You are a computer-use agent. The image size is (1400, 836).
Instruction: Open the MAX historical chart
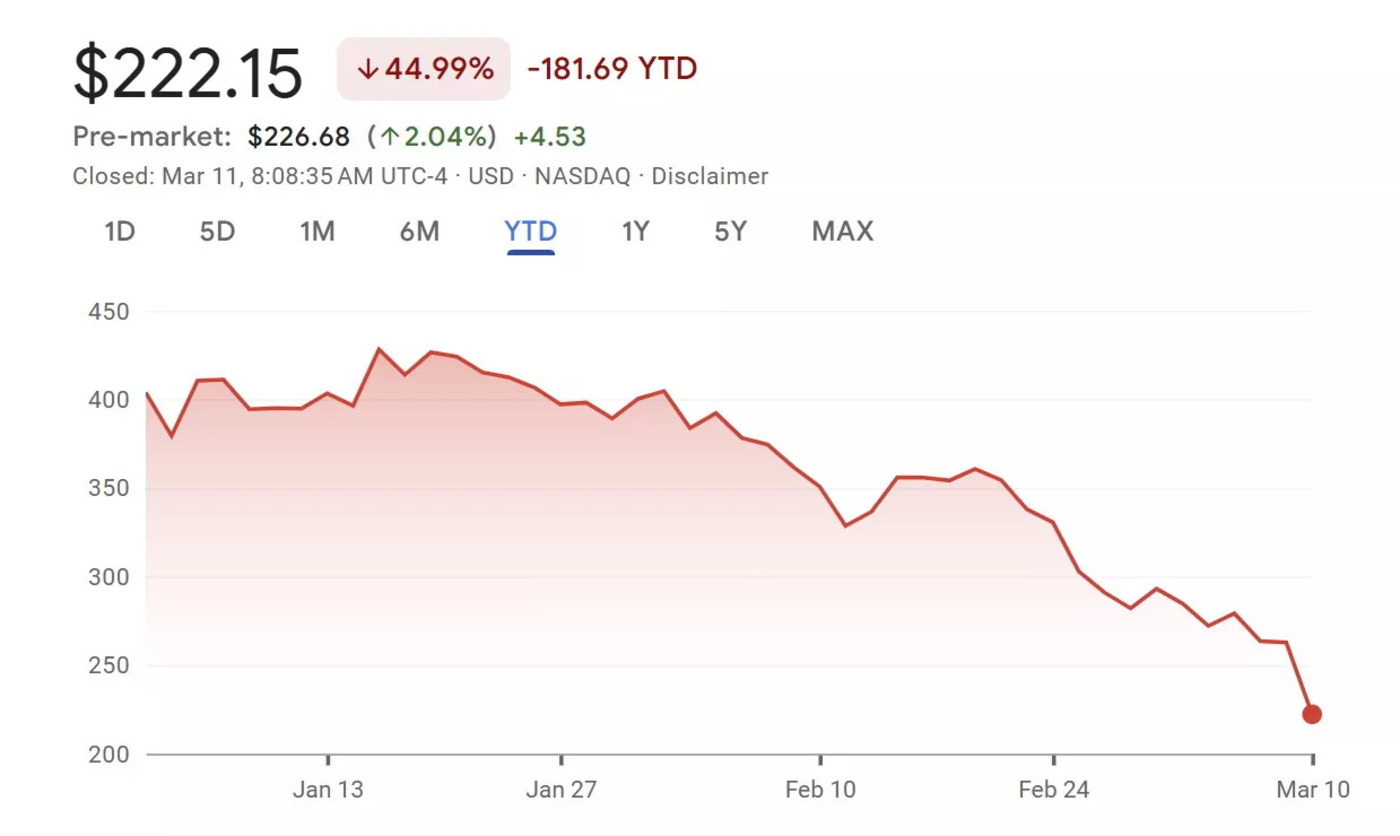[841, 231]
